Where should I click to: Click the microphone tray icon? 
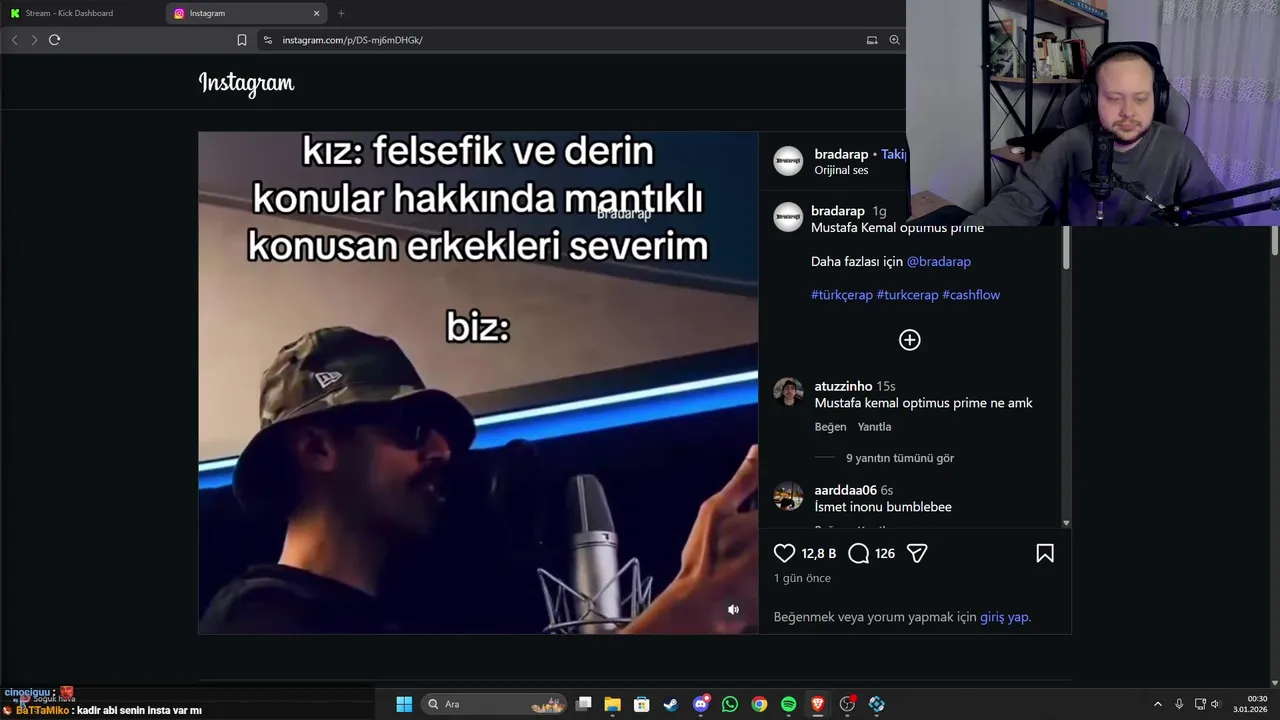click(x=1179, y=704)
